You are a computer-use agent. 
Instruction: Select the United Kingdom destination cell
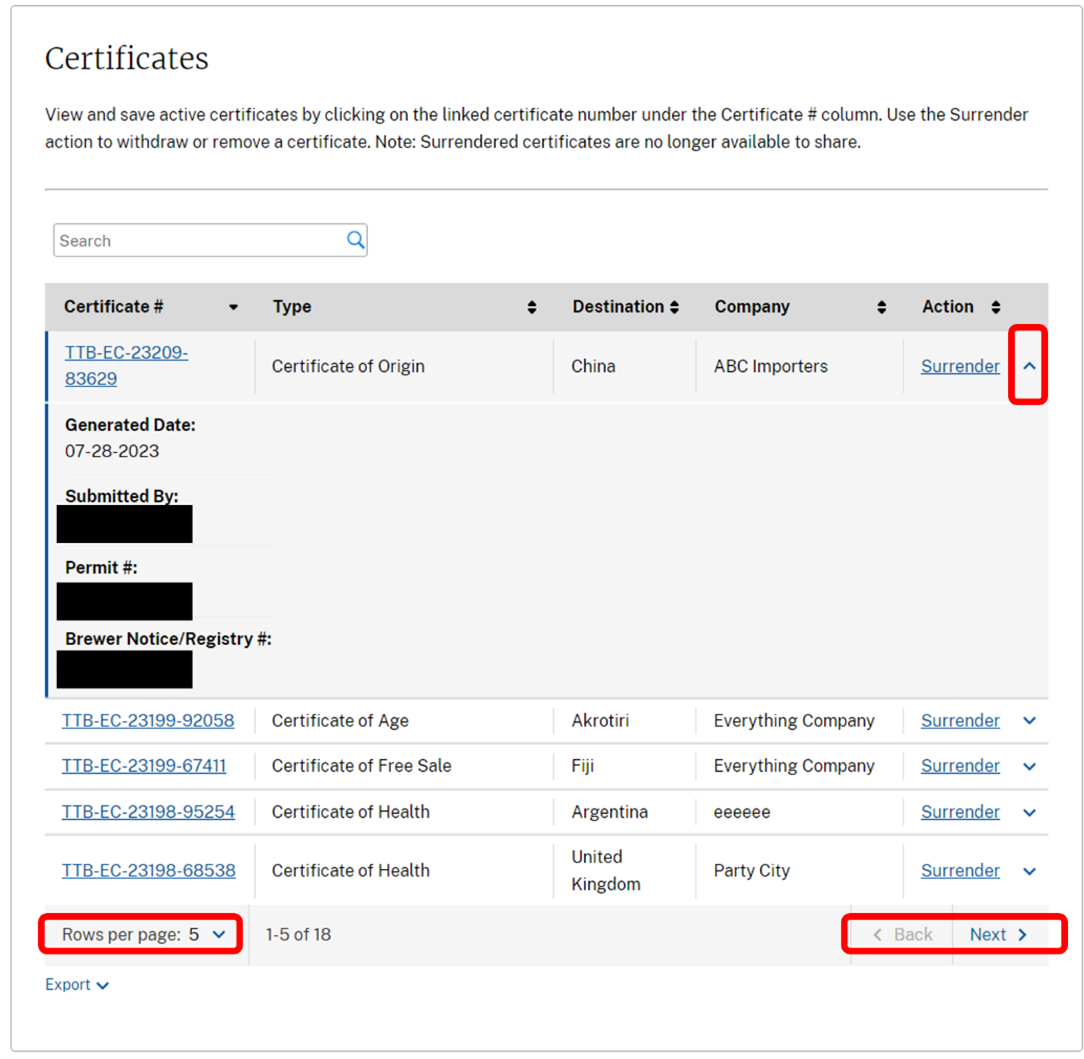pyautogui.click(x=606, y=870)
